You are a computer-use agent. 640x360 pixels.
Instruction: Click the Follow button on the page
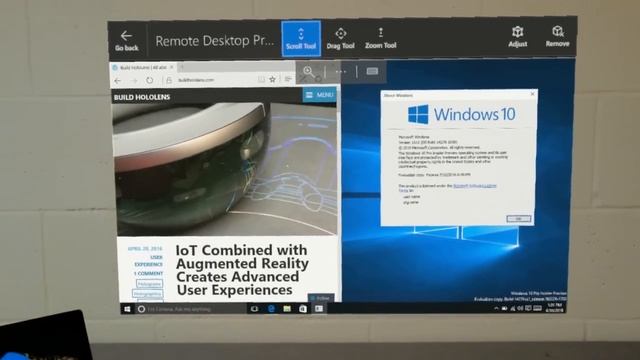tap(321, 298)
